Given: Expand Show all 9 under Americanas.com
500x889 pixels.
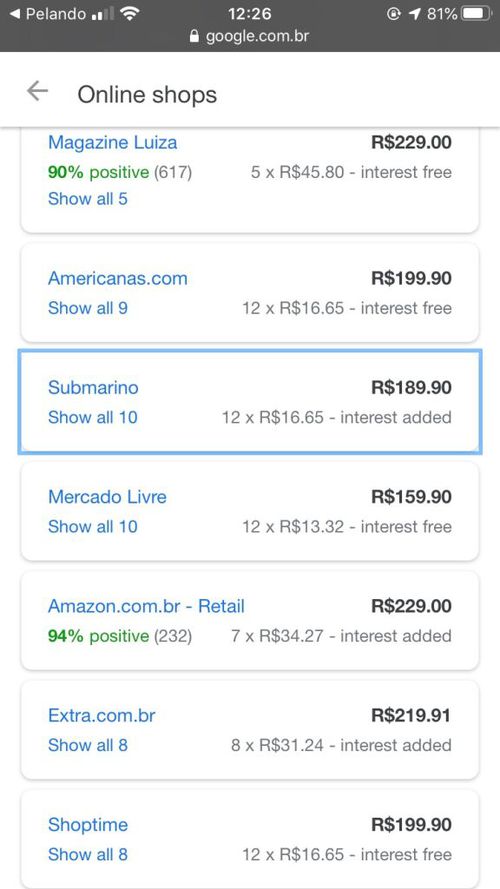Looking at the screenshot, I should point(88,308).
